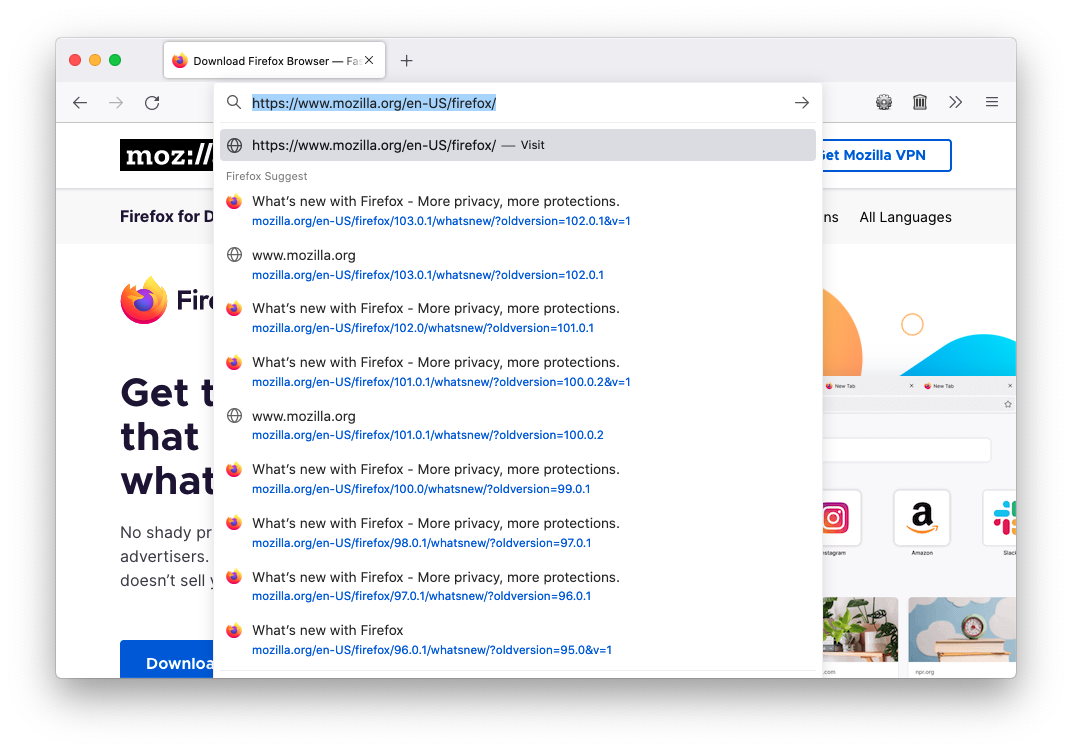The width and height of the screenshot is (1072, 752).
Task: Click the globe icon beside www.mozilla.org 103.0.1 row
Action: coord(234,255)
